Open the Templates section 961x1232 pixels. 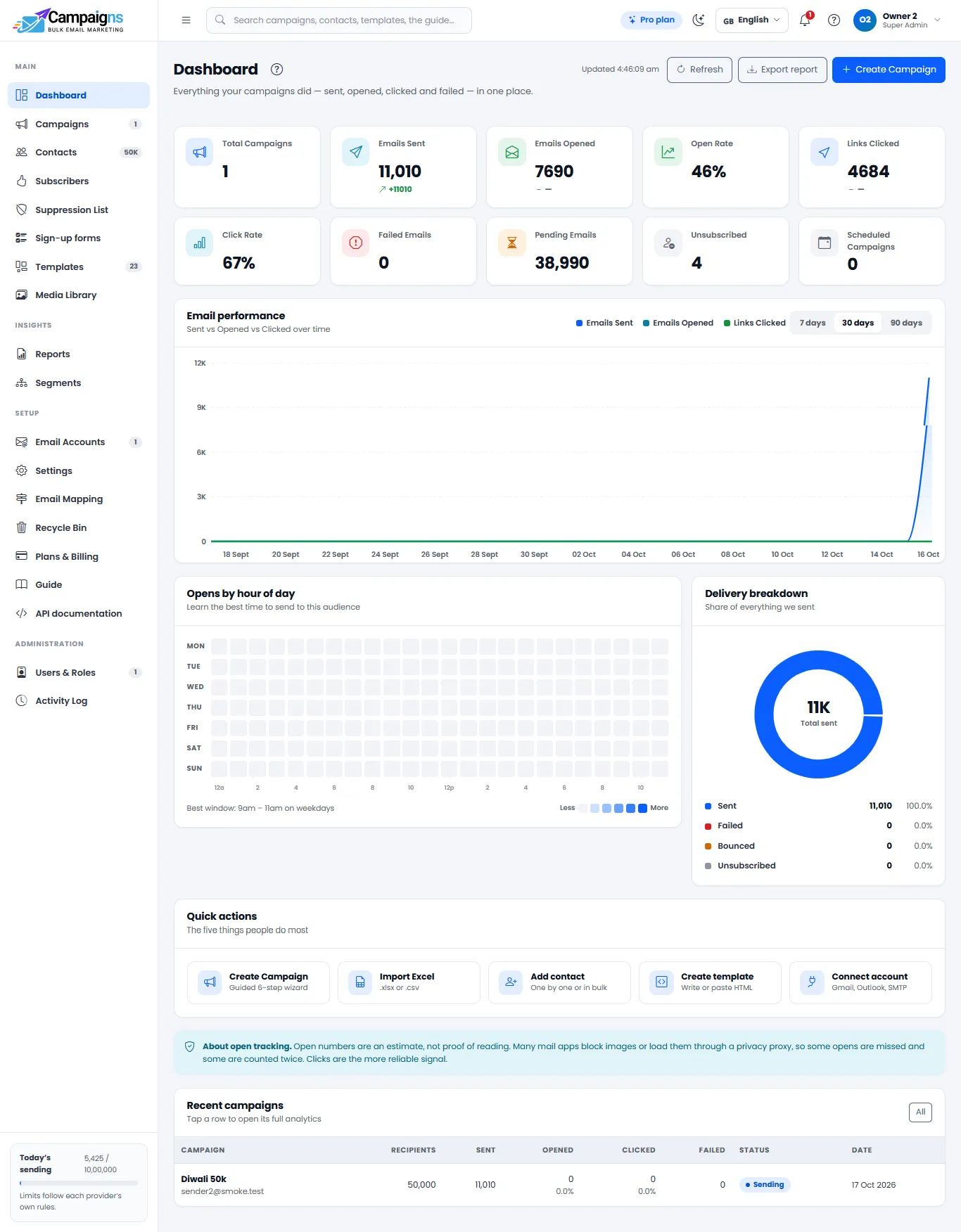(79, 267)
